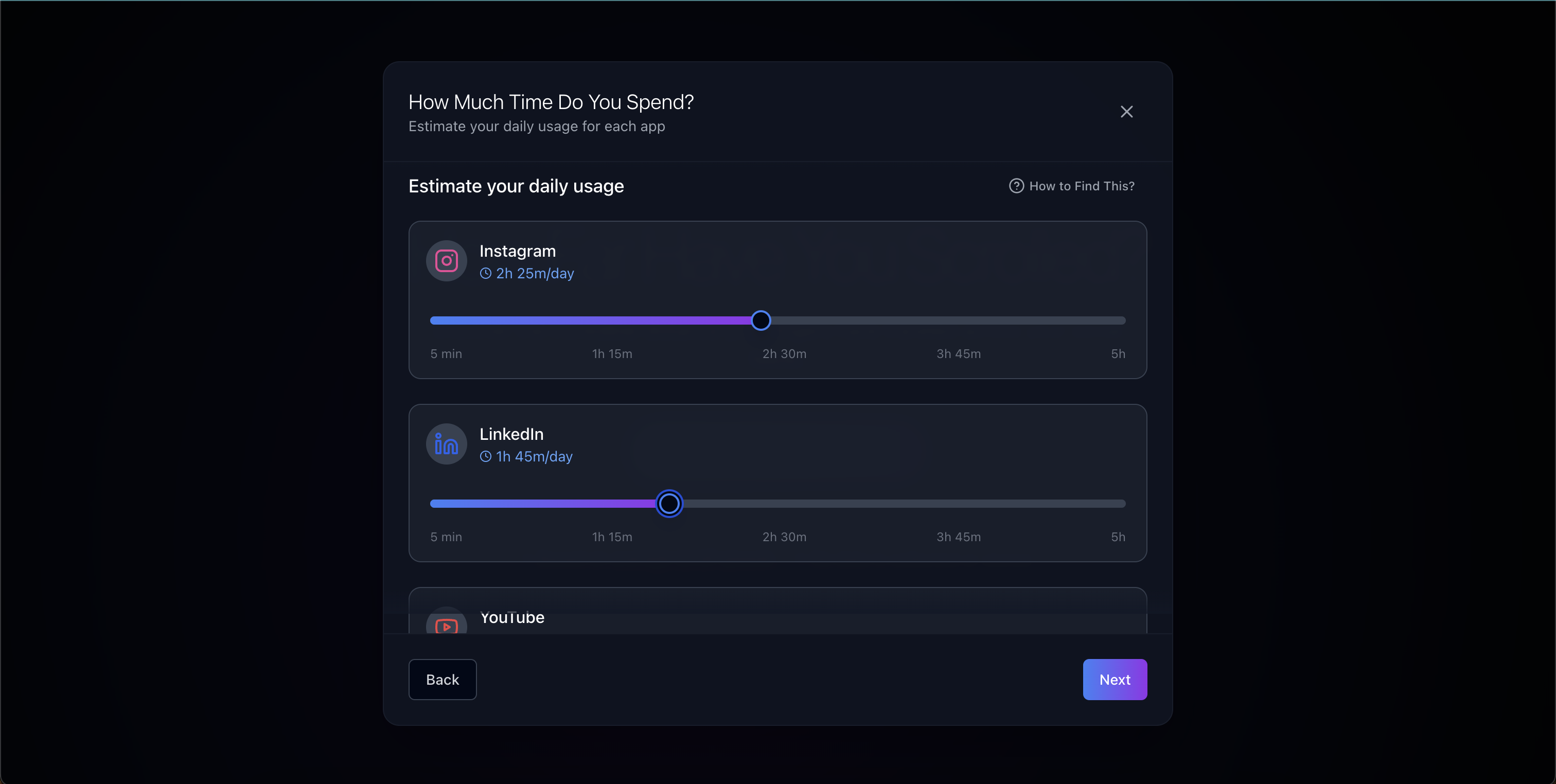This screenshot has width=1556, height=784.
Task: Click the LinkedIn usage slider handle
Action: pos(669,504)
